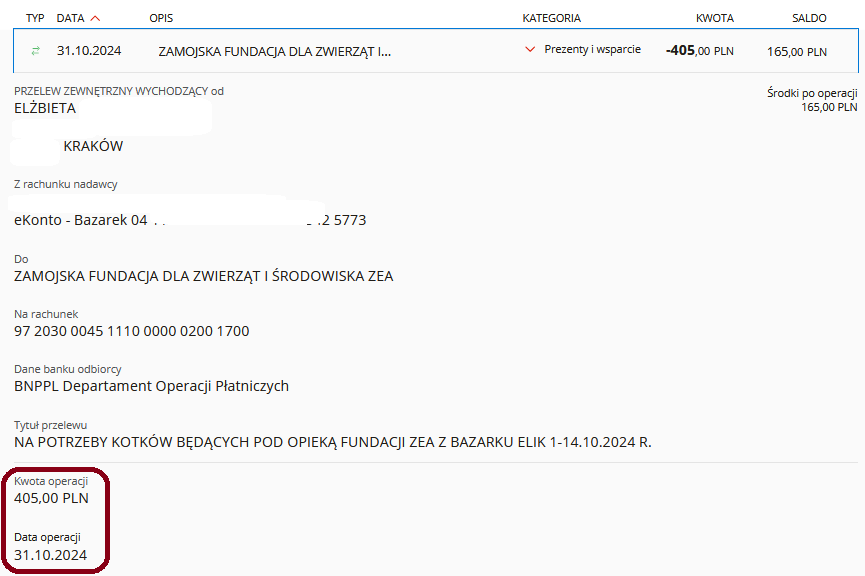The height and width of the screenshot is (576, 865).
Task: Click the transfer title starting NA POTRZEBY KOTKÓW
Action: tap(332, 441)
